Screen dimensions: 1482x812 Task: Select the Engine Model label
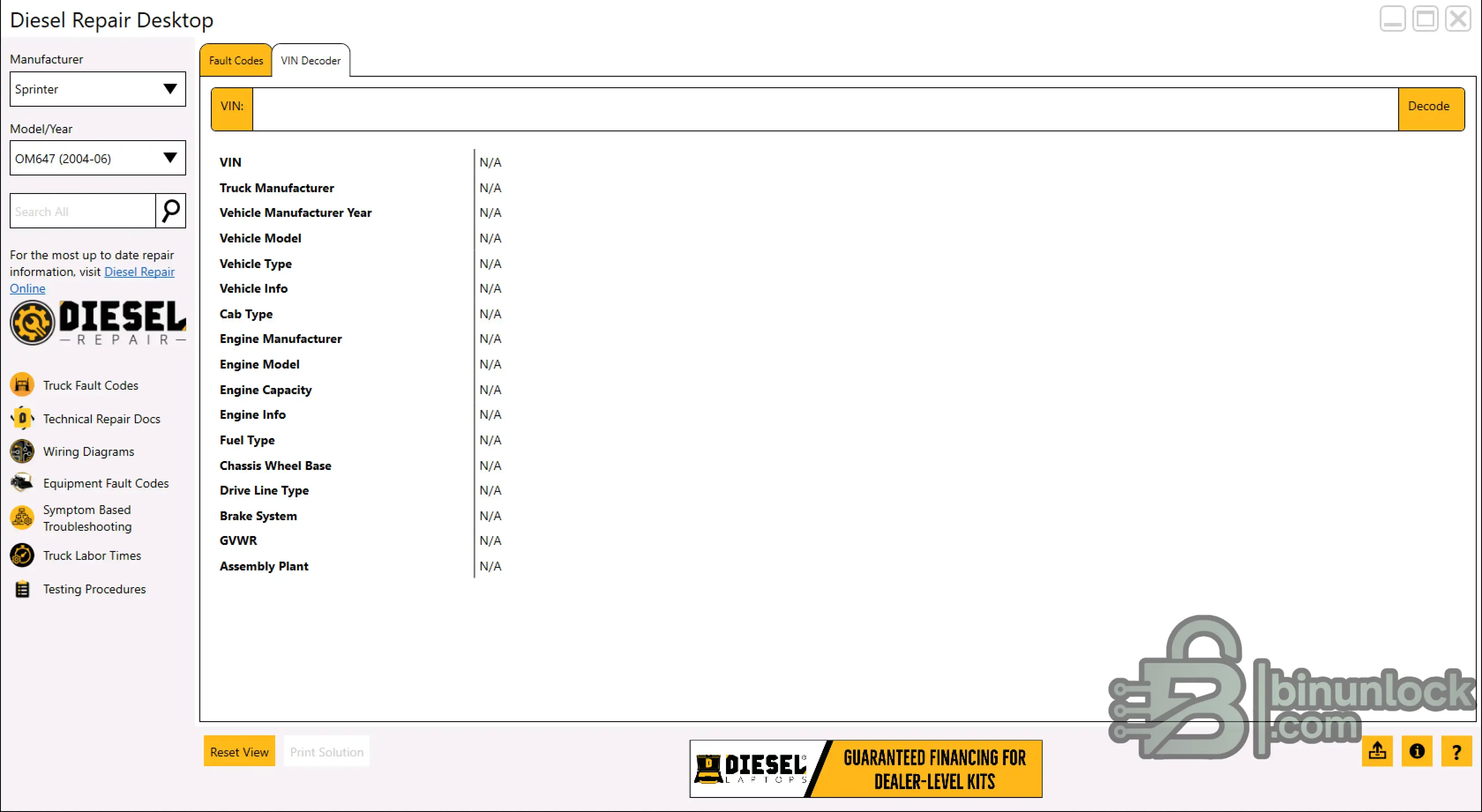pyautogui.click(x=259, y=364)
